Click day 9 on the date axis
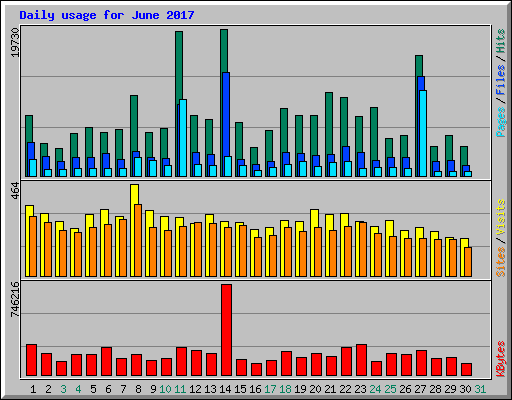 point(153,389)
